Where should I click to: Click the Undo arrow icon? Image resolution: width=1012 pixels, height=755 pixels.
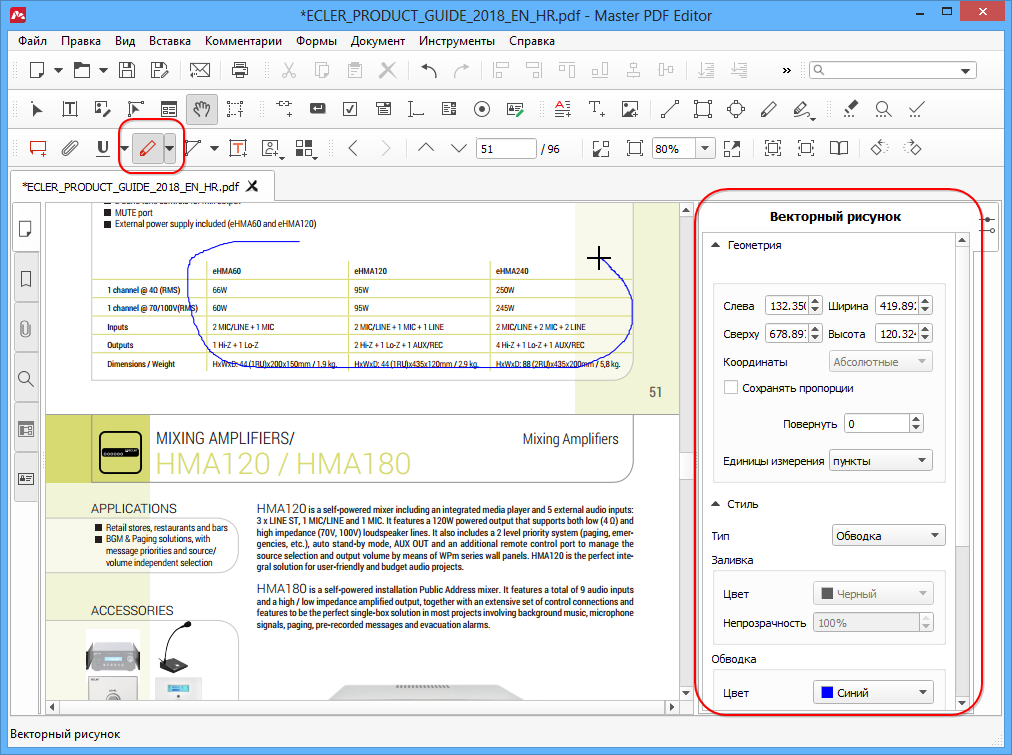point(429,70)
